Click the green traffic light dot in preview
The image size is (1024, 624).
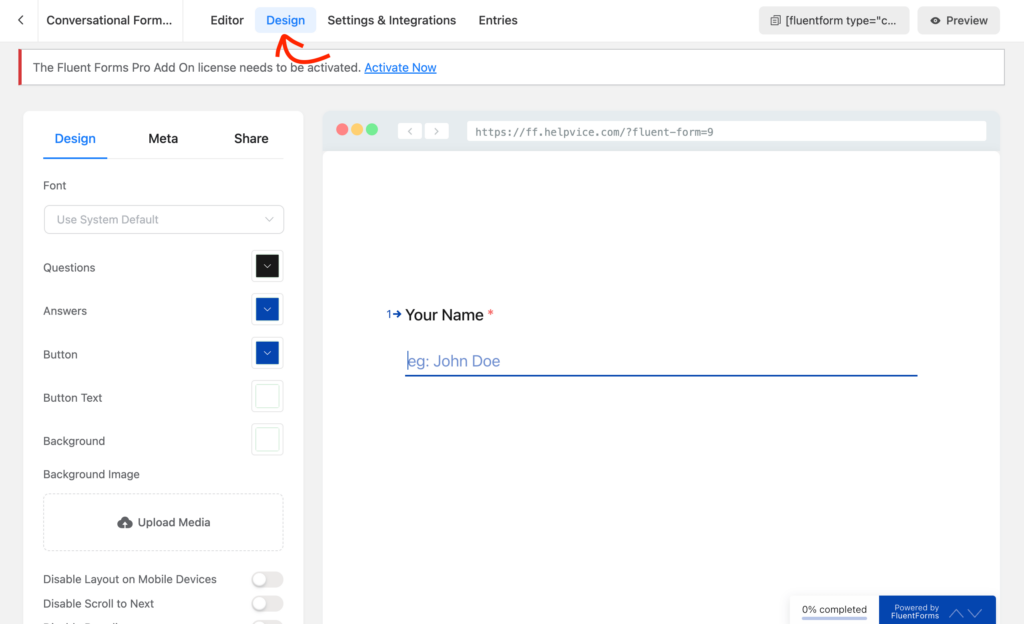click(372, 129)
